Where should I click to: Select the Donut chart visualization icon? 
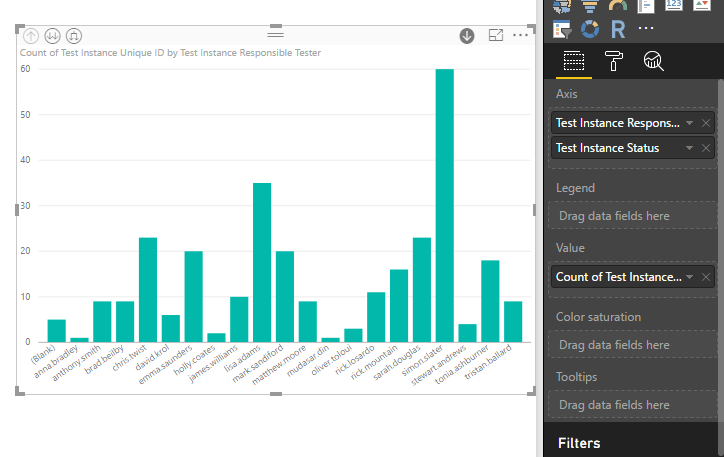coord(590,29)
